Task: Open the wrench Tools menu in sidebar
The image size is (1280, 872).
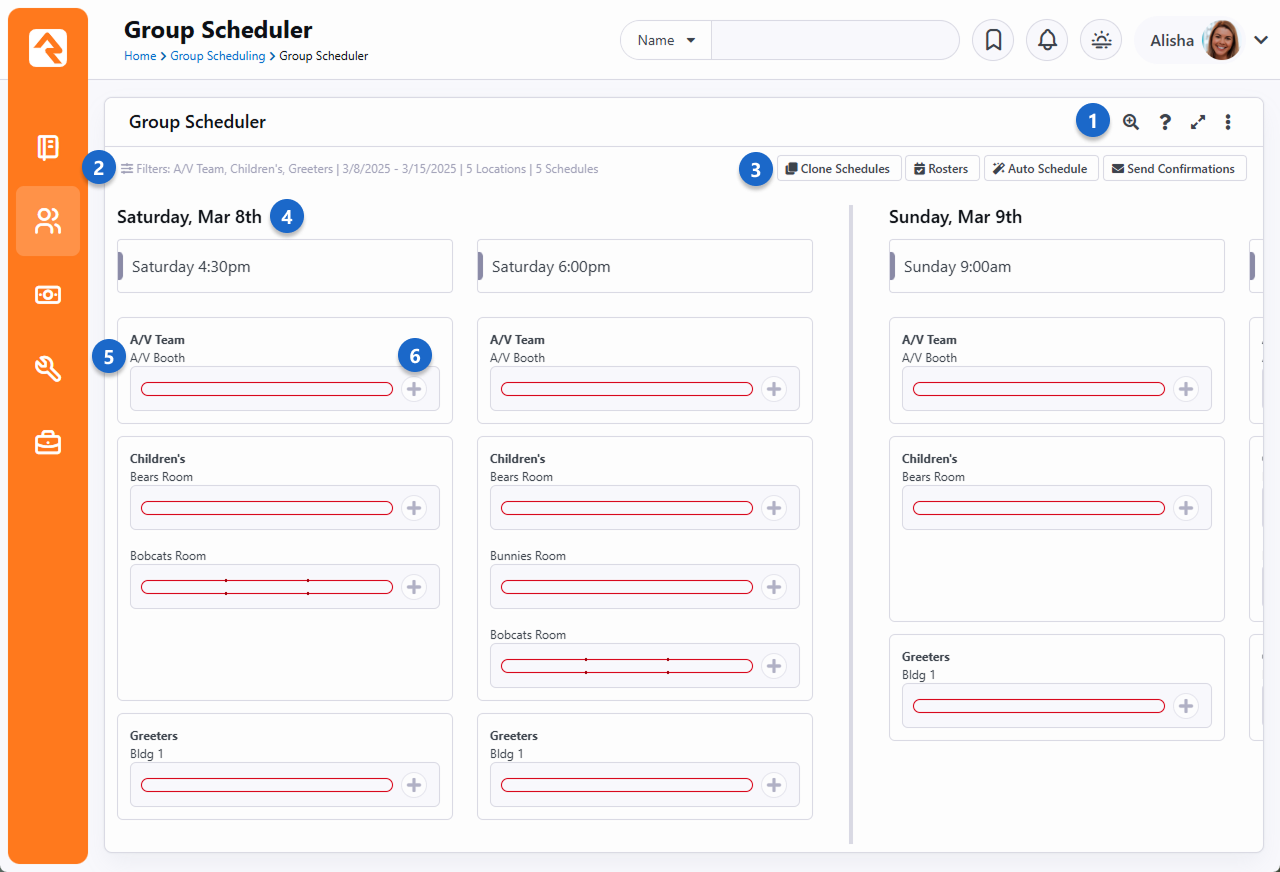Action: coord(48,369)
